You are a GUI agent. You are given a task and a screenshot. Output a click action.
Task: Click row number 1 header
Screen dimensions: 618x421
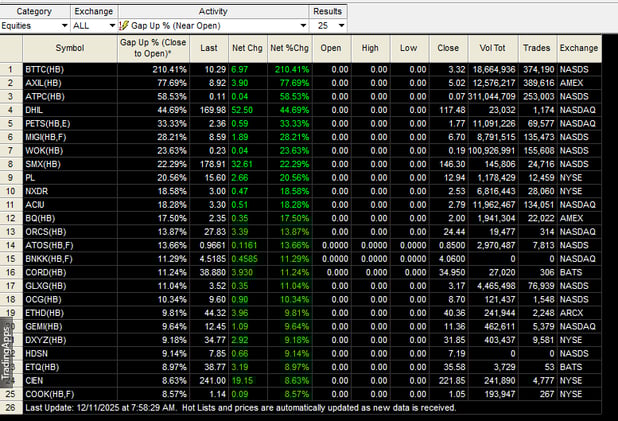[x=11, y=69]
